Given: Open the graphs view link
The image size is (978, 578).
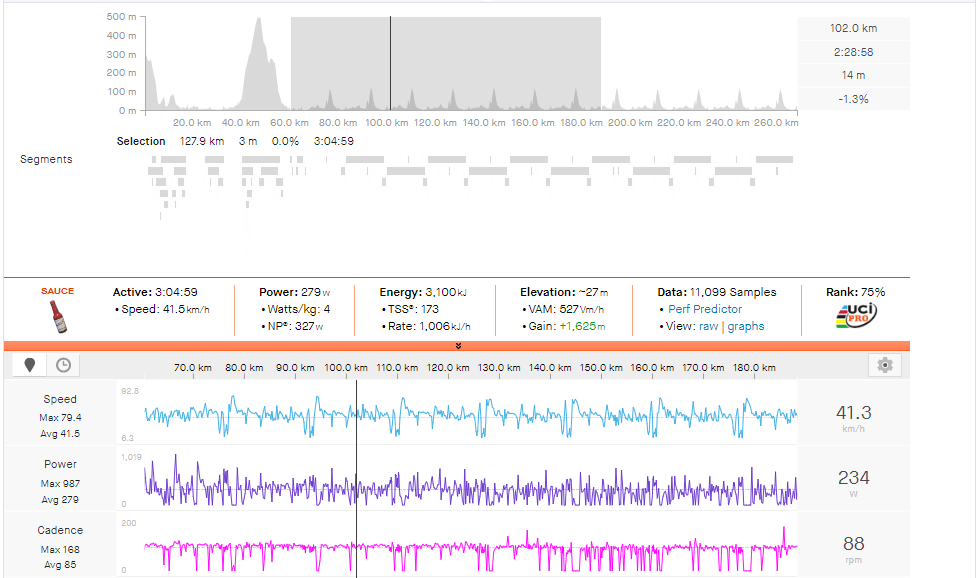Looking at the screenshot, I should (746, 326).
